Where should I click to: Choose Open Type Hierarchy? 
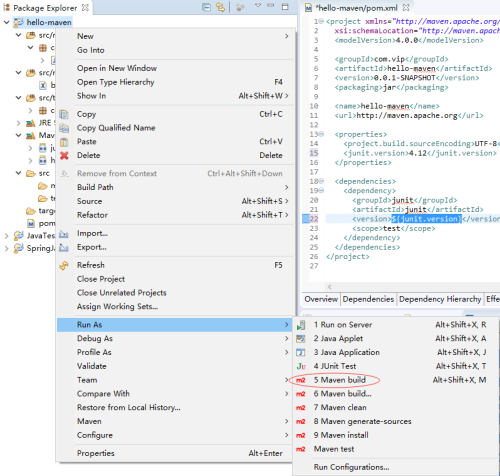(175, 82)
